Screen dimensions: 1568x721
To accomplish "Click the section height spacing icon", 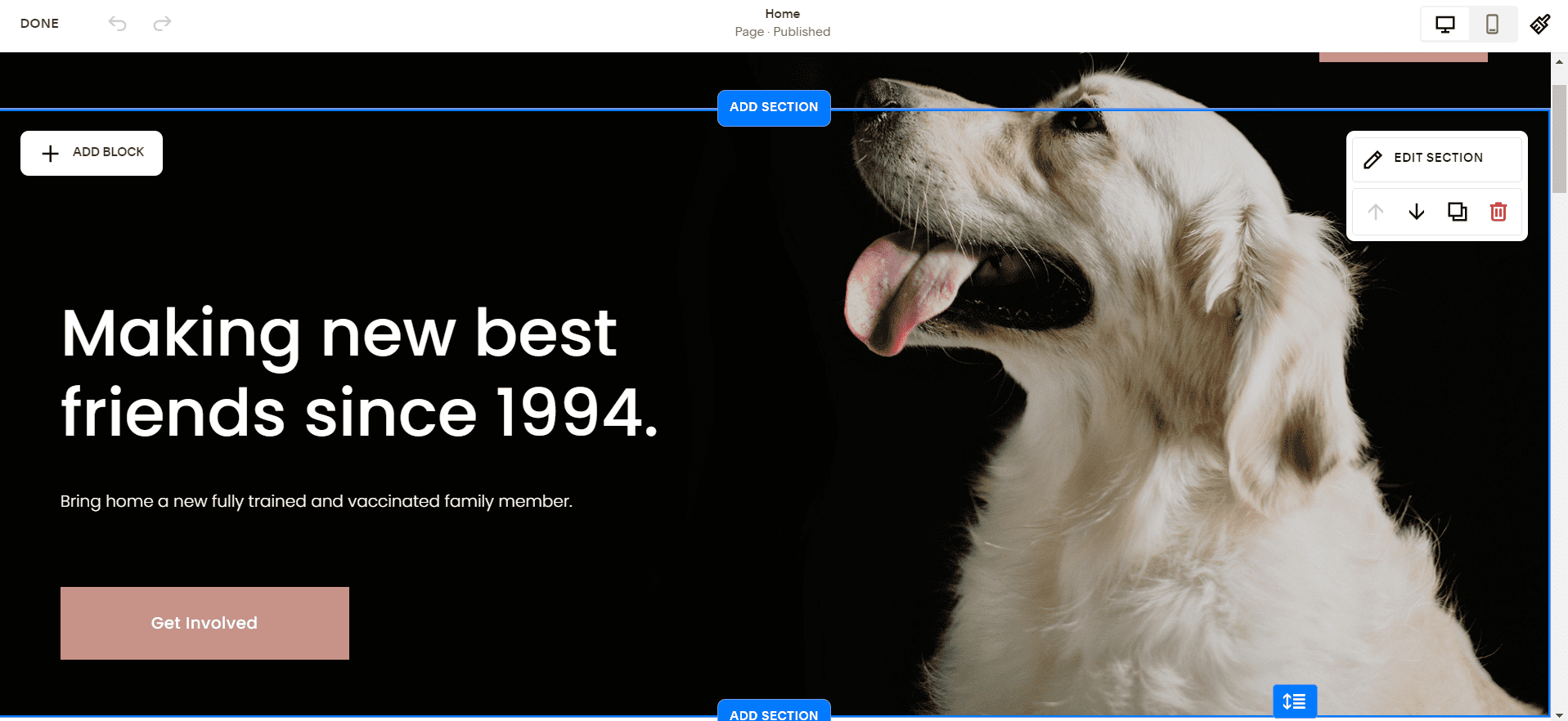I will (1295, 701).
